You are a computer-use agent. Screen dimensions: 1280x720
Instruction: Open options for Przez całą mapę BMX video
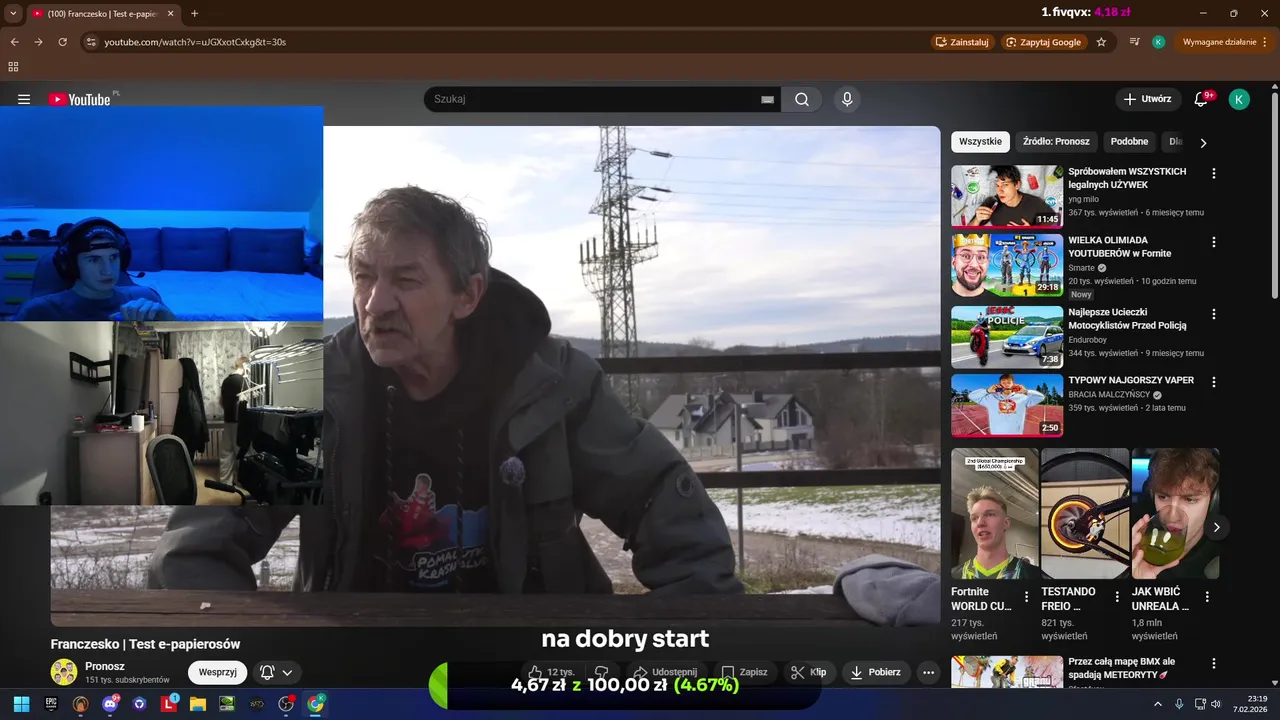click(x=1214, y=664)
